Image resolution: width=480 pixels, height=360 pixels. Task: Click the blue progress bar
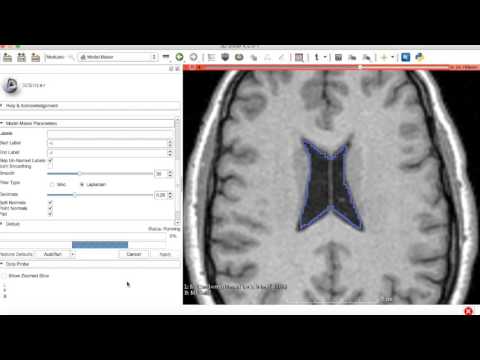(x=100, y=245)
